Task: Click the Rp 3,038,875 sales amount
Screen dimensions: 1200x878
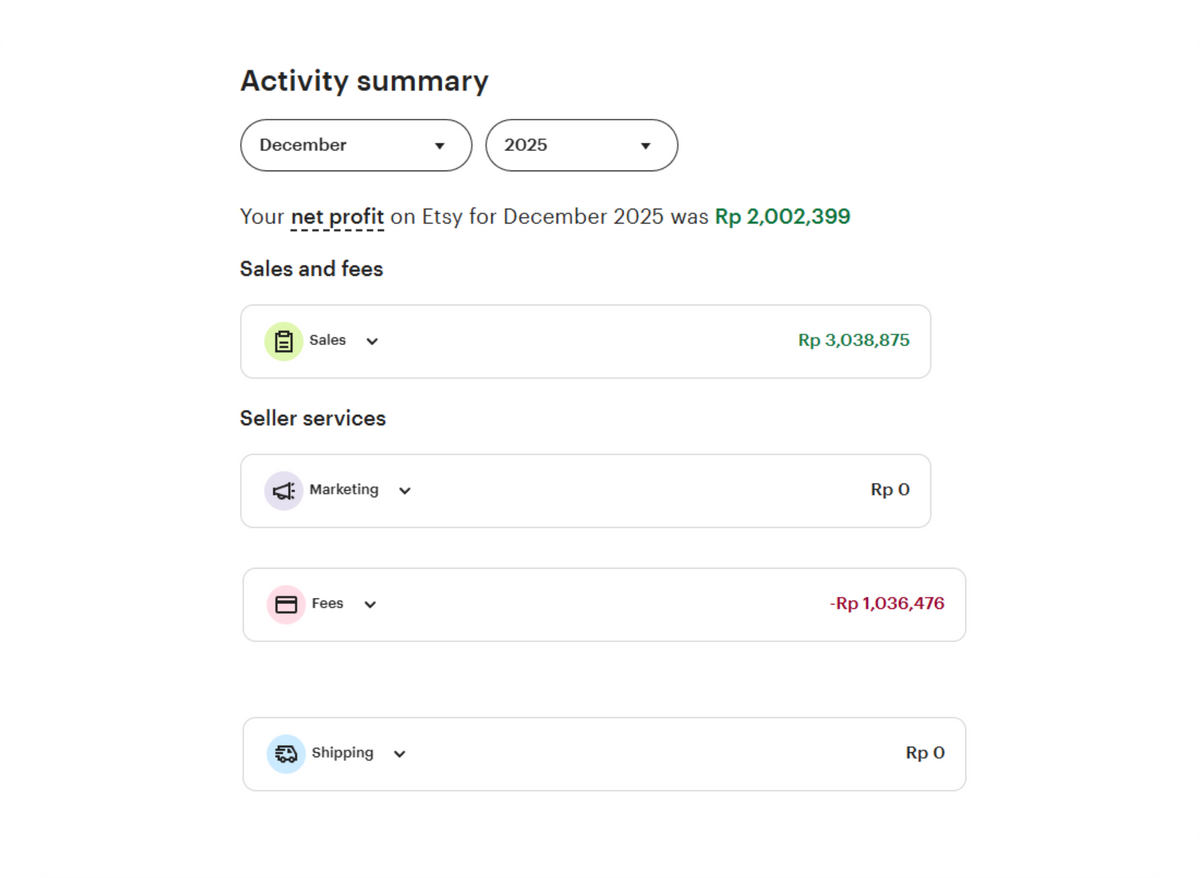Action: [853, 340]
